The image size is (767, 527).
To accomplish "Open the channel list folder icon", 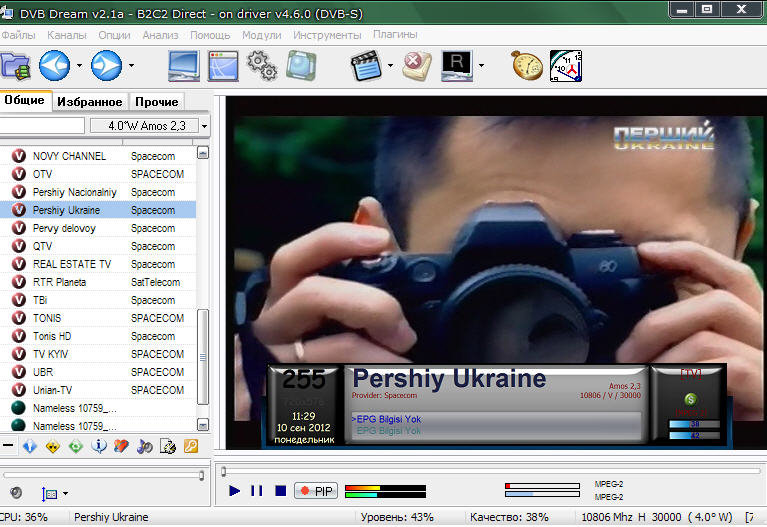I will tap(15, 66).
